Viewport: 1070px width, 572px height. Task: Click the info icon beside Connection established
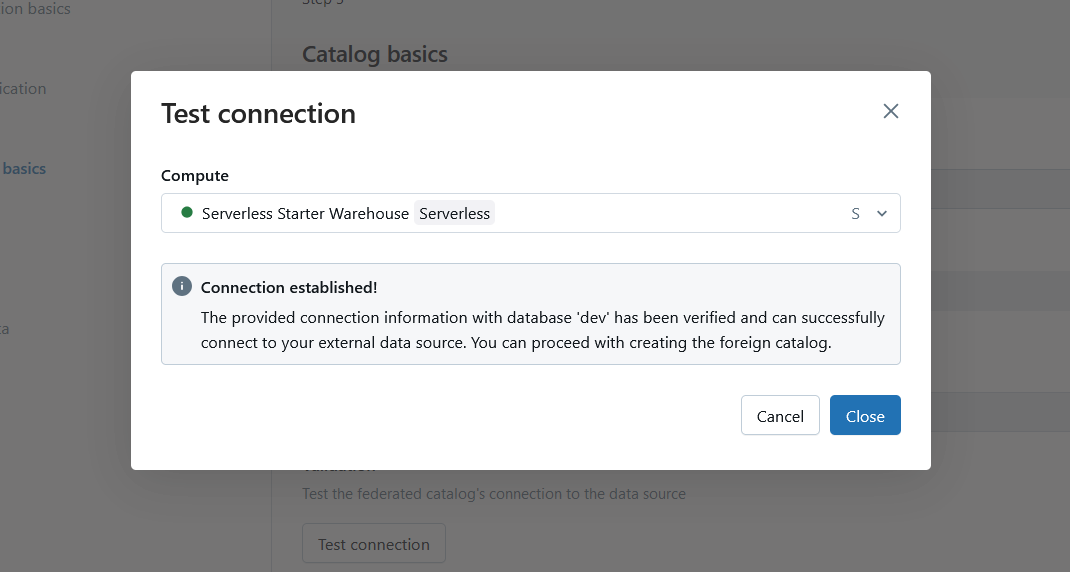[x=182, y=287]
